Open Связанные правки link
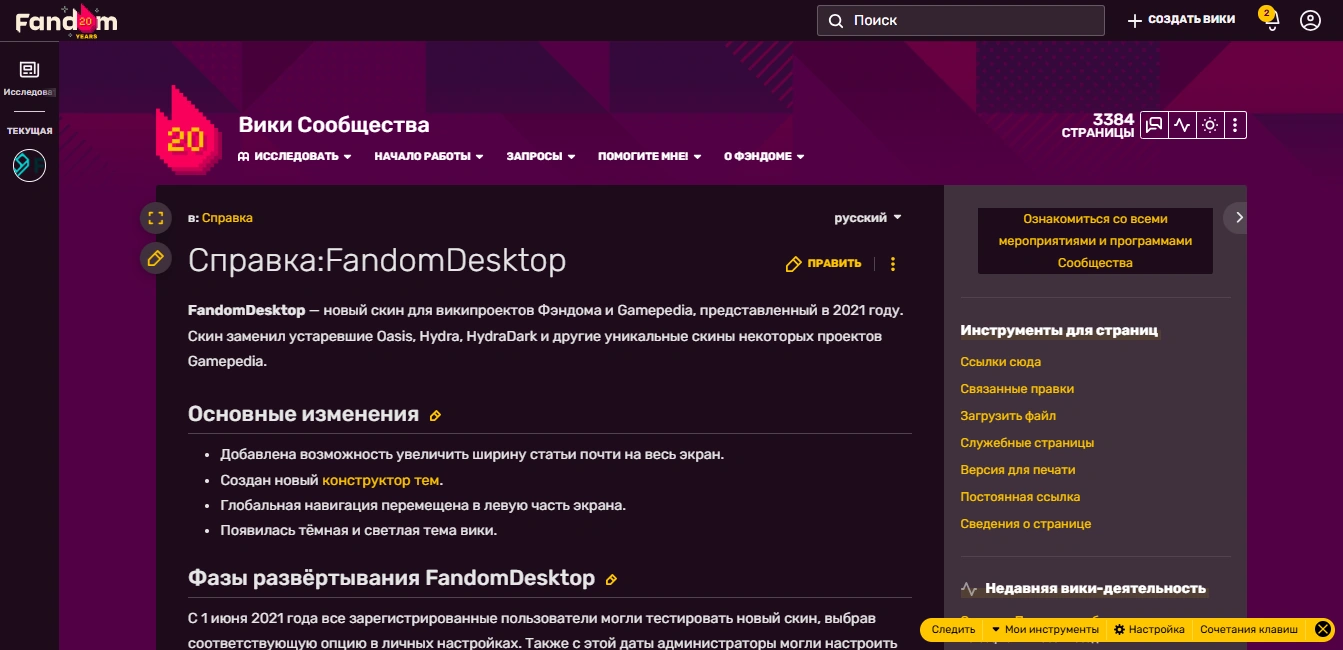The image size is (1343, 650). pyautogui.click(x=1017, y=389)
